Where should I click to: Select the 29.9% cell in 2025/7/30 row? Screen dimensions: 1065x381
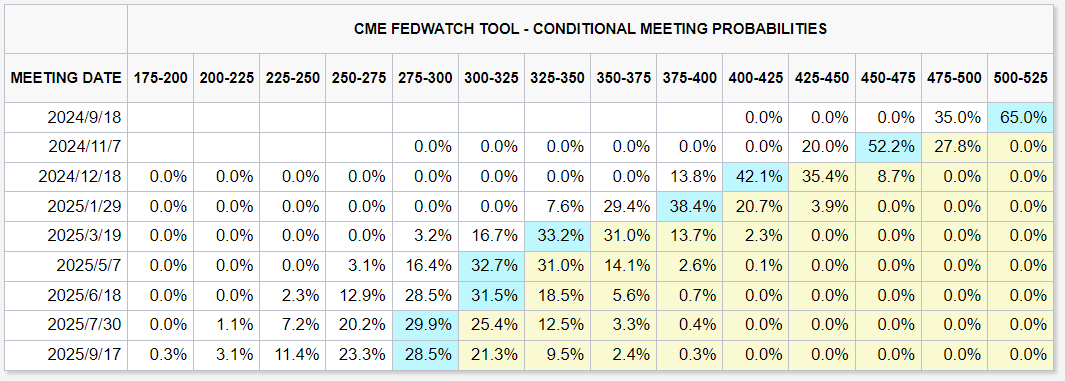coord(425,325)
